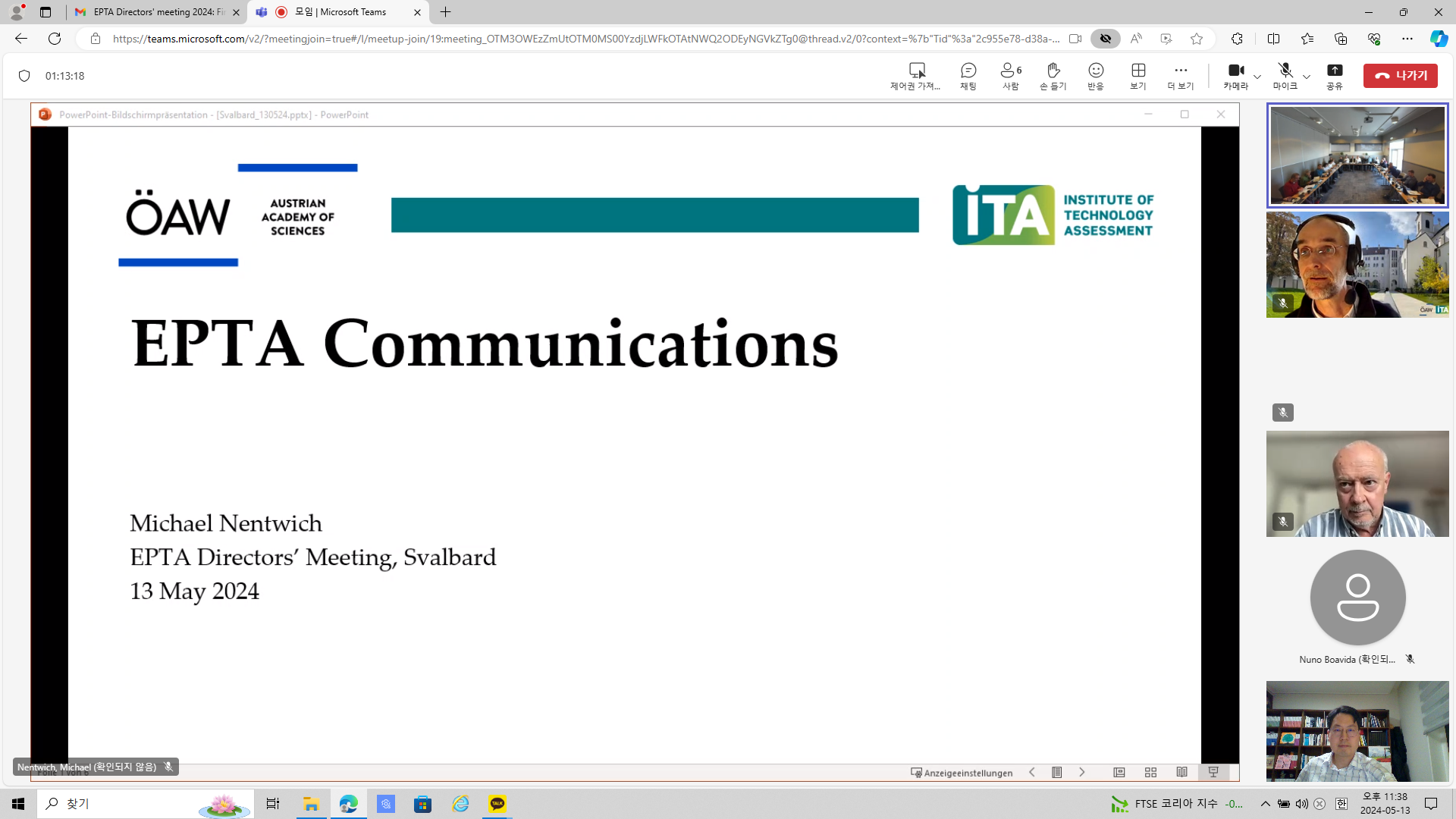The image size is (1456, 819).
Task: Leave the meeting with red button
Action: [1400, 76]
